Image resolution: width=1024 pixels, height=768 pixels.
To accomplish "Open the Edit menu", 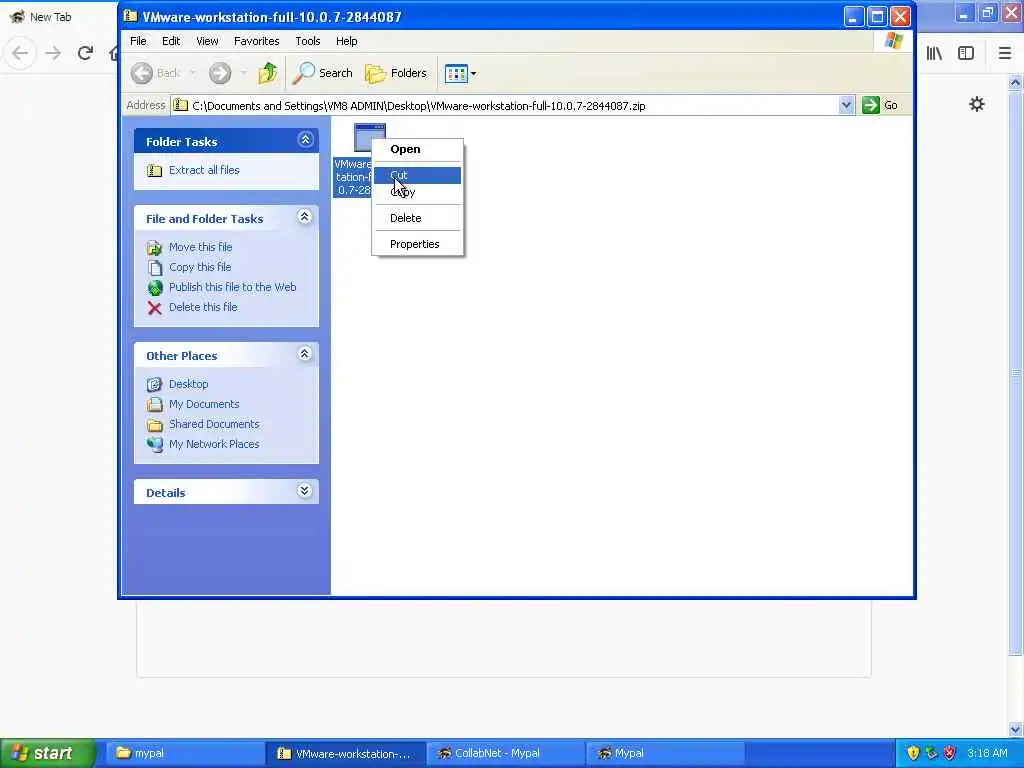I will coord(170,41).
